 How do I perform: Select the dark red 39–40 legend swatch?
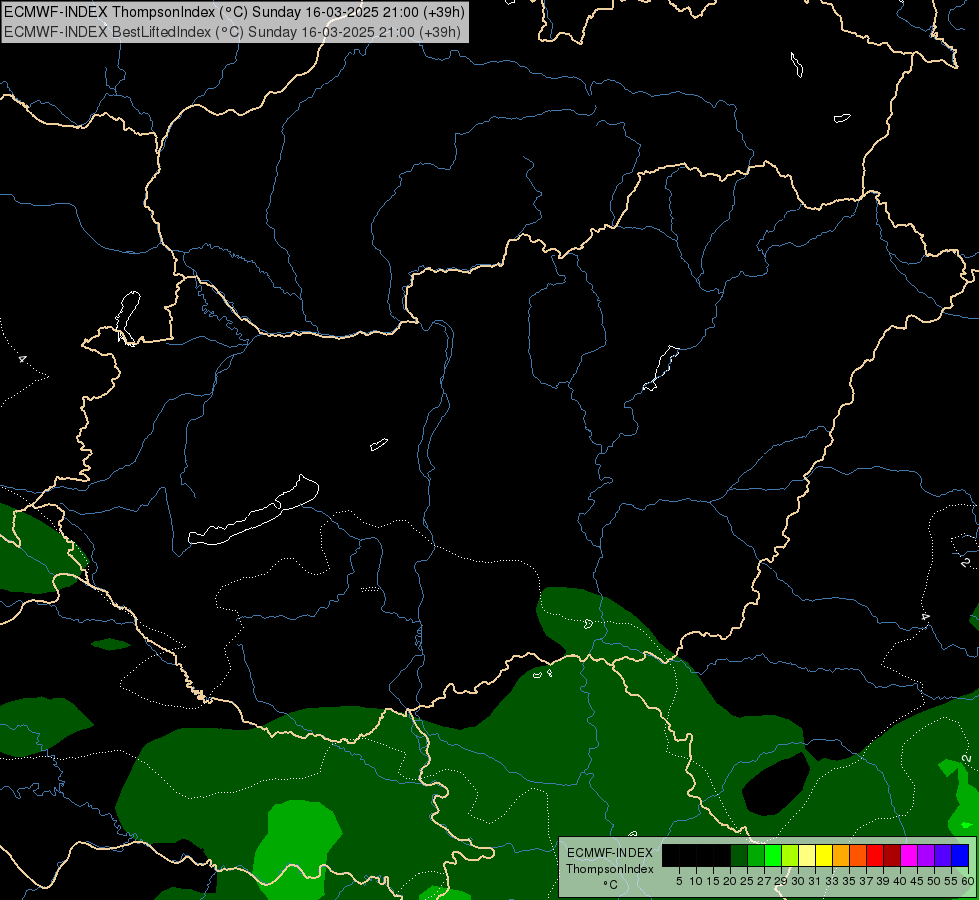(x=892, y=855)
